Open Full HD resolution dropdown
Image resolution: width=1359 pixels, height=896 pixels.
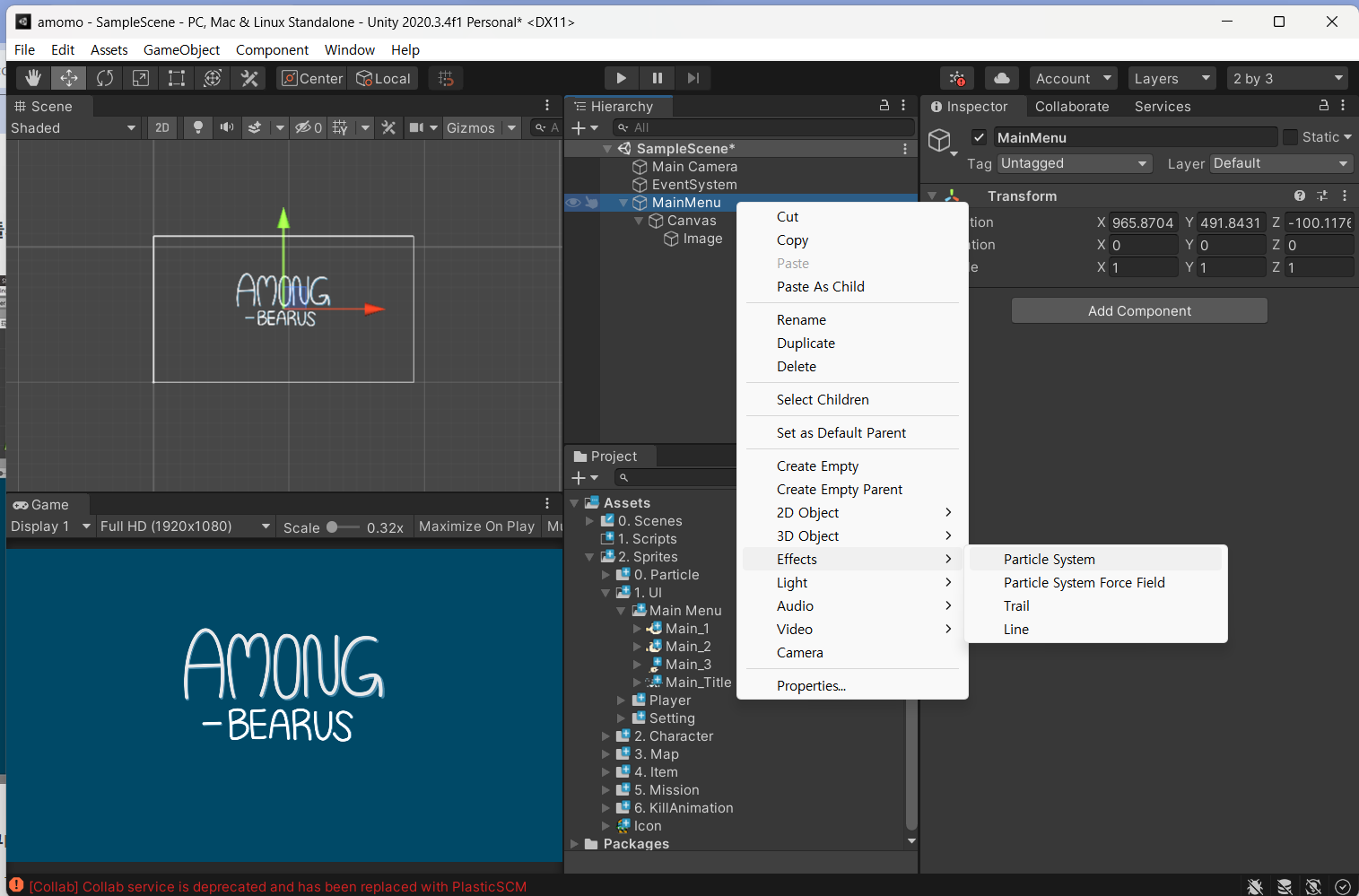pyautogui.click(x=186, y=526)
